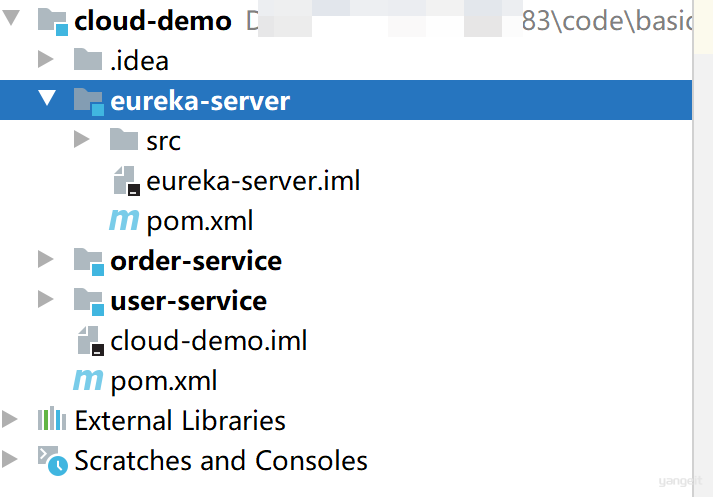Select the .idea folder label
The height and width of the screenshot is (497, 713).
(140, 61)
